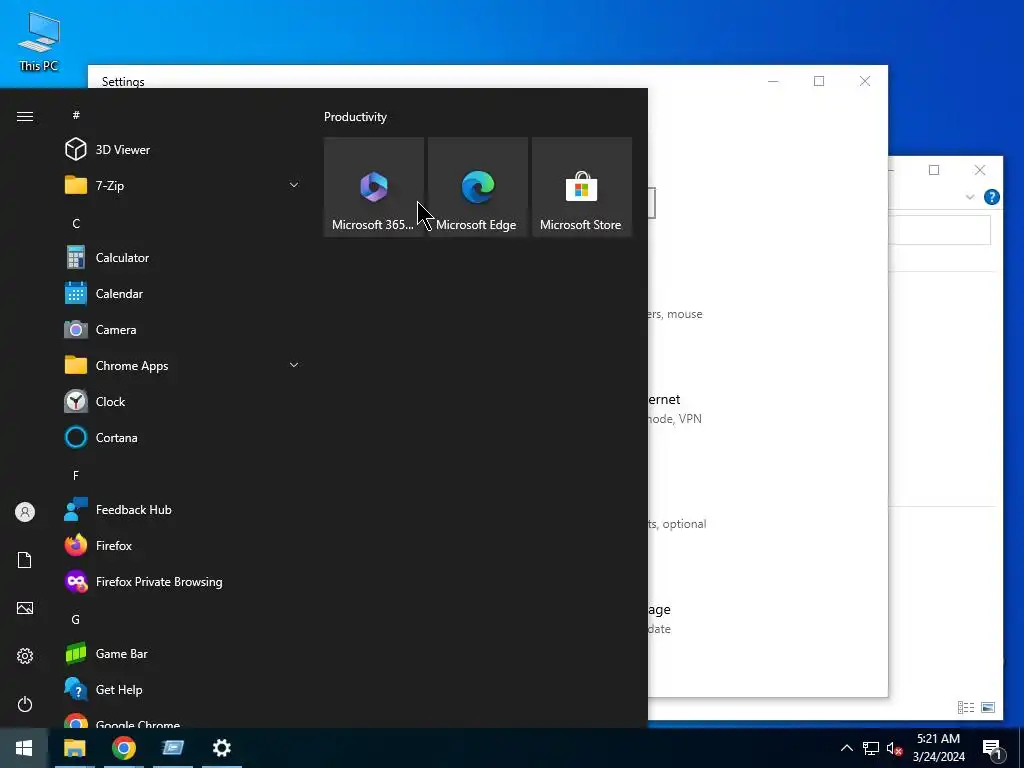Click the network tray icon
Viewport: 1024px width, 768px height.
click(871, 748)
